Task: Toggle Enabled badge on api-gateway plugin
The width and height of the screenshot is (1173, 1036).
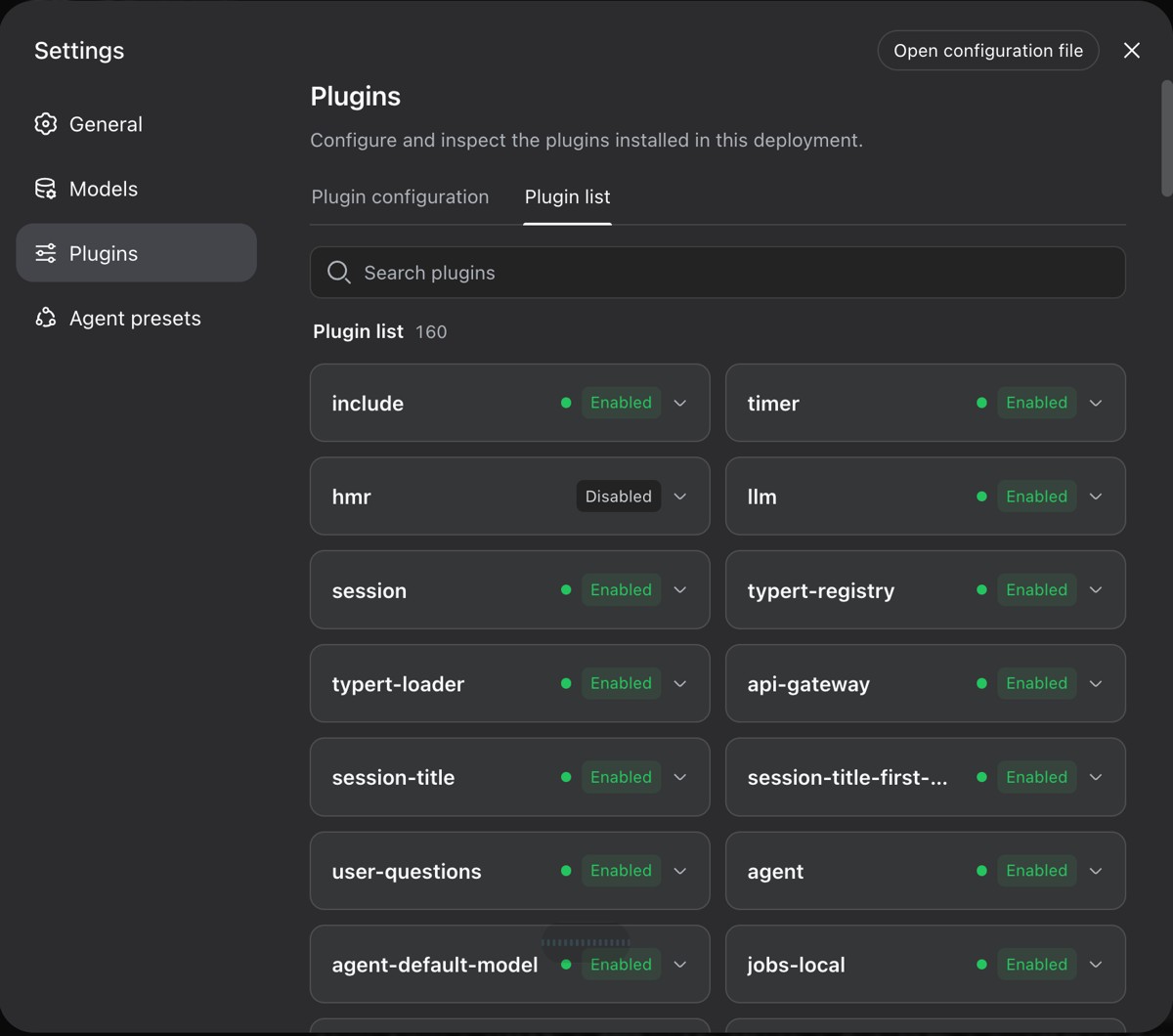Action: coord(1037,683)
